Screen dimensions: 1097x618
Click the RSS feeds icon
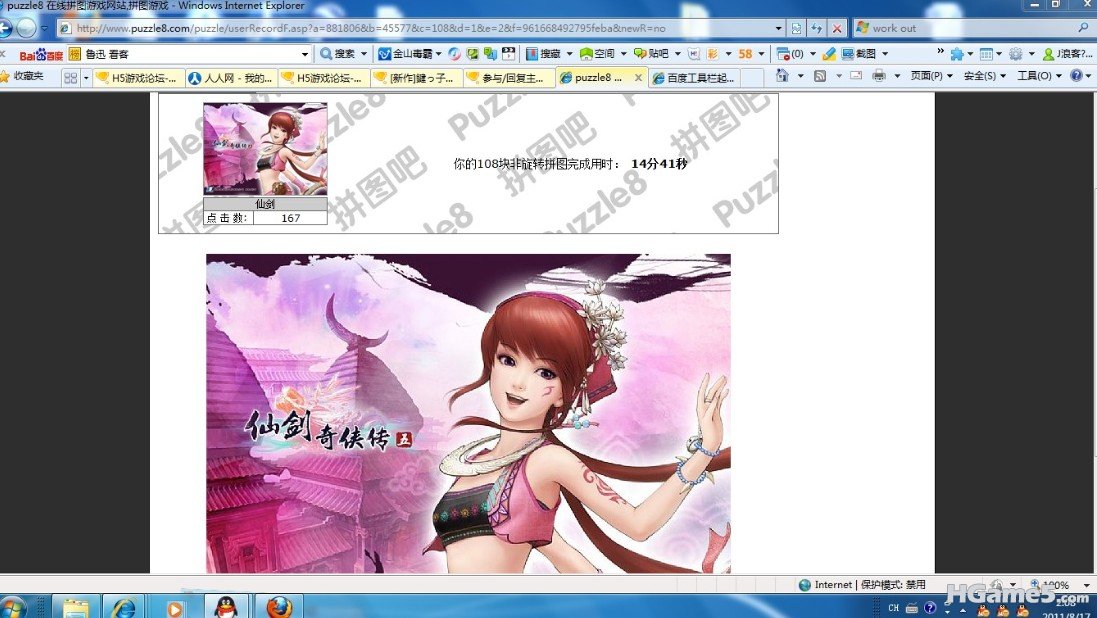[x=820, y=76]
